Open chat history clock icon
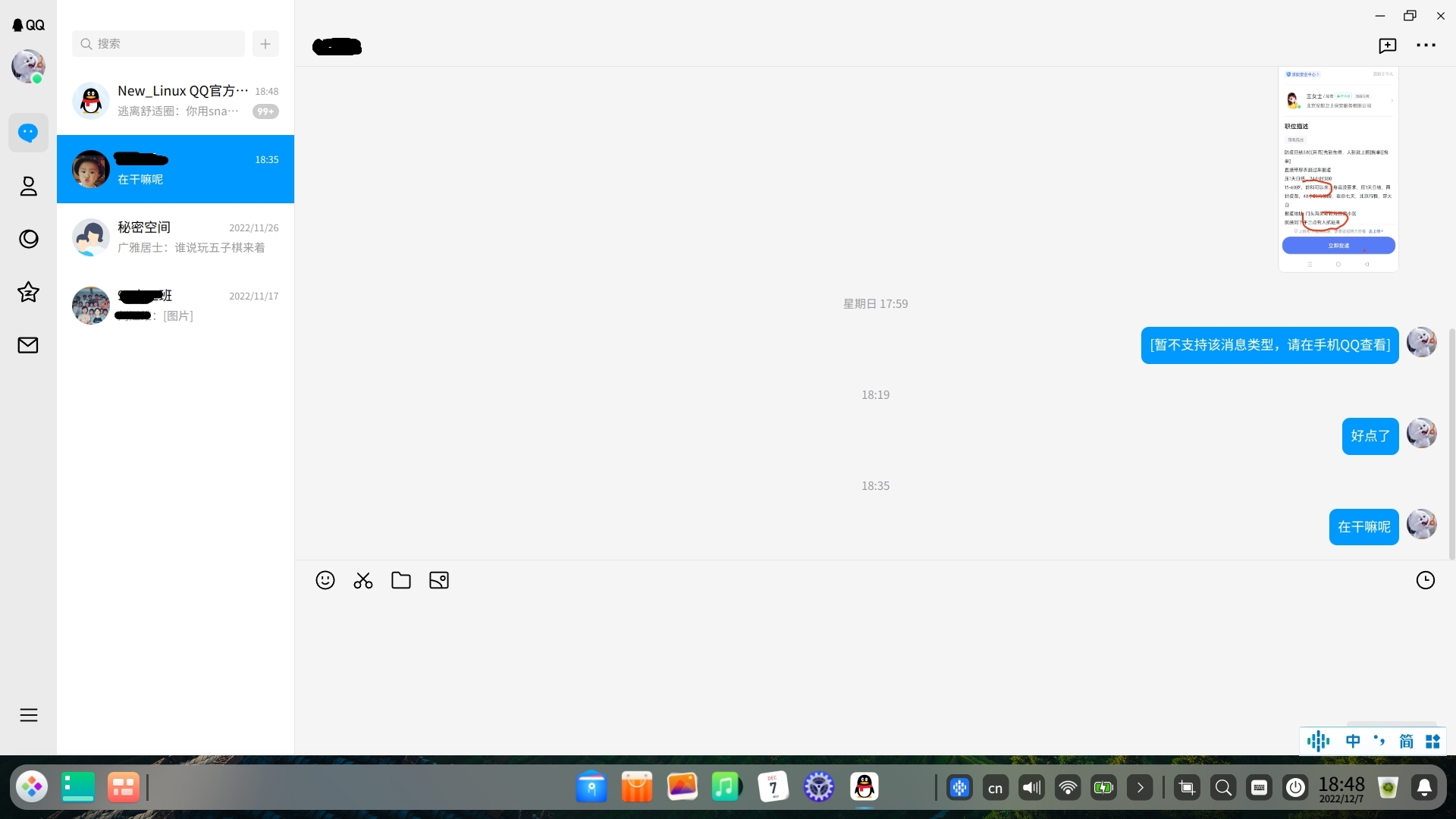 [x=1425, y=580]
